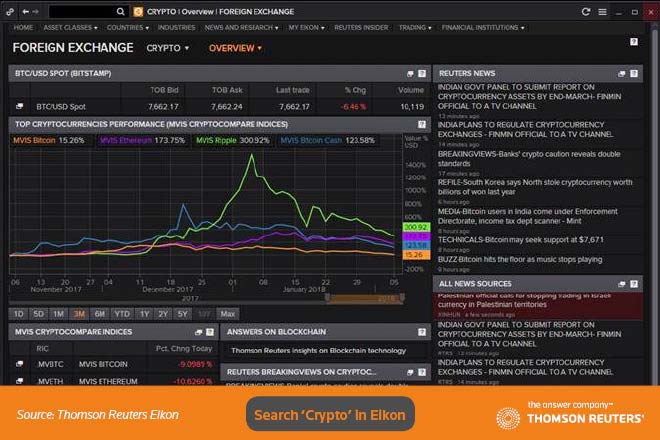This screenshot has width=660, height=440.
Task: Go back with the left arrow
Action: point(26,12)
